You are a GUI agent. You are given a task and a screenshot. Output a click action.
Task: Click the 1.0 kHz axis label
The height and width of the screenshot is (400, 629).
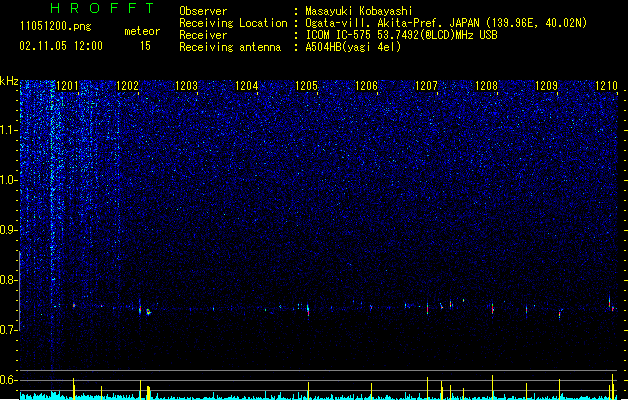pos(8,180)
